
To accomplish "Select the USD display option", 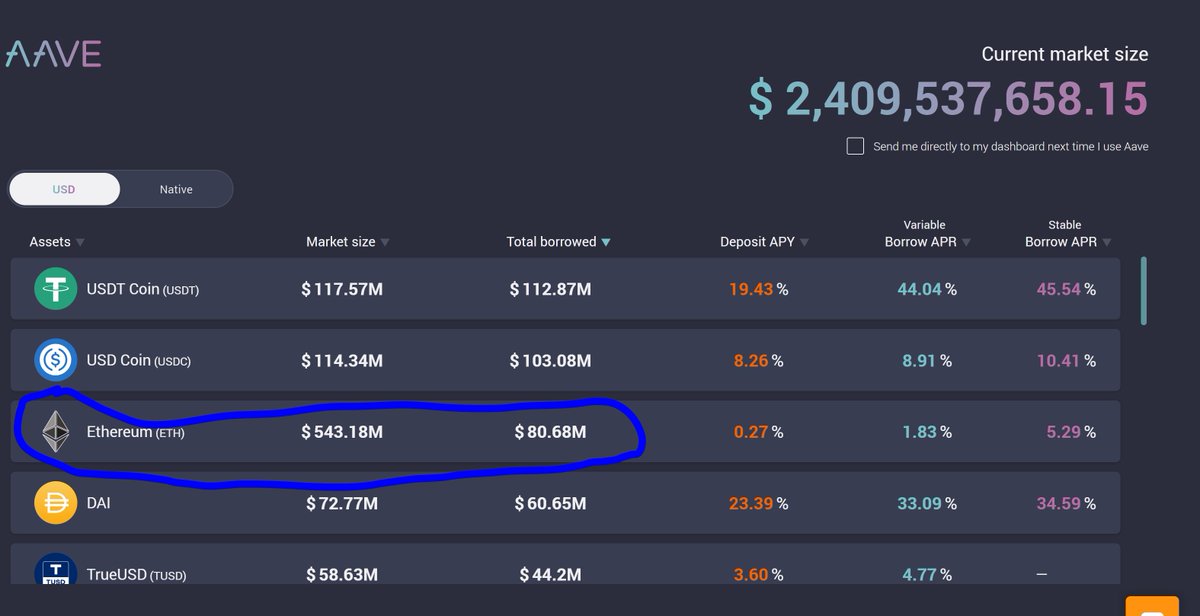I will [63, 188].
